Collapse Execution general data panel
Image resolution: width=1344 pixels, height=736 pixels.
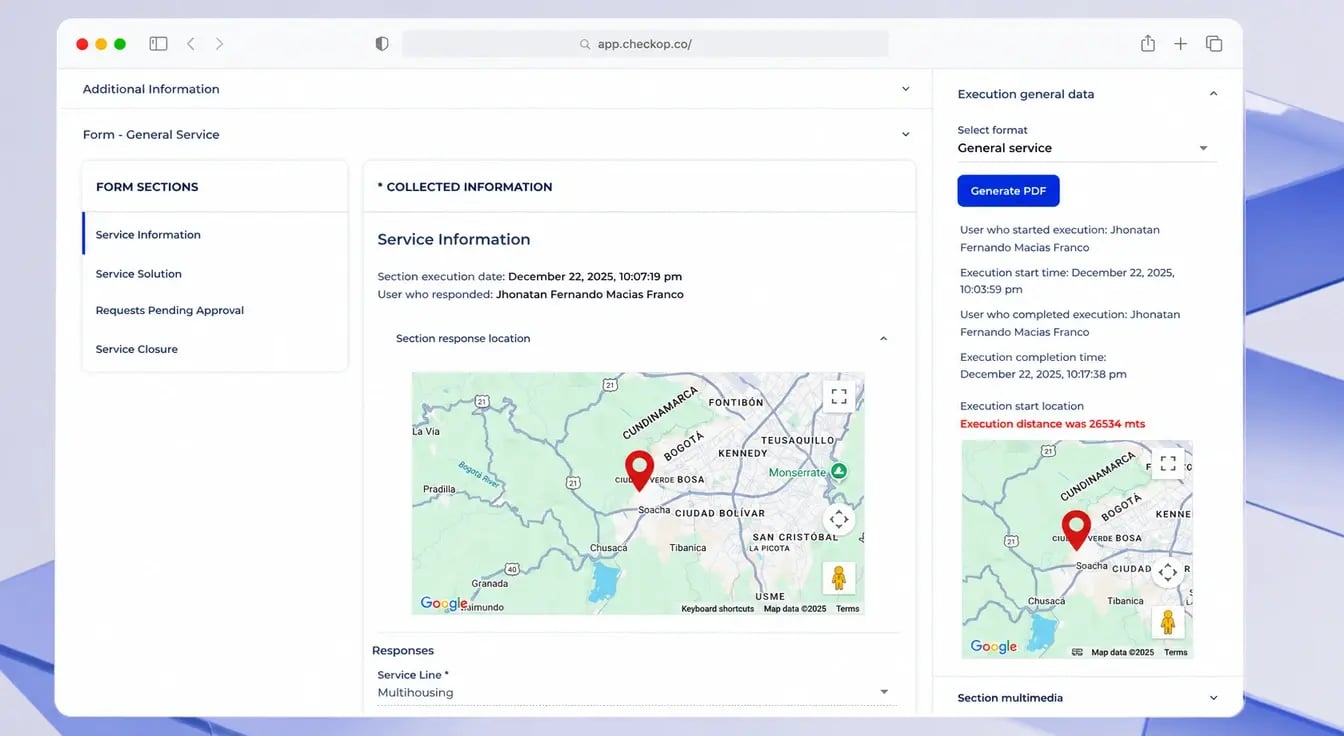pos(1213,94)
